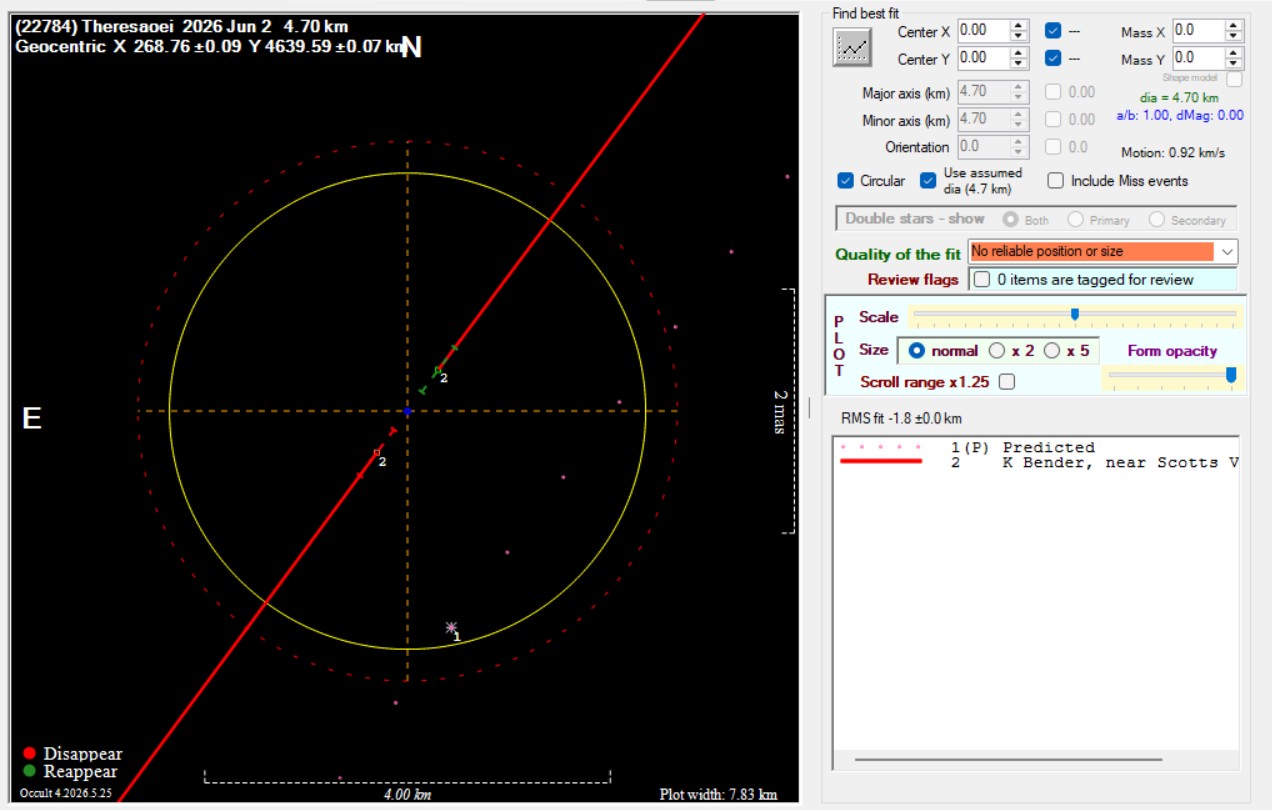This screenshot has height=810, width=1272.
Task: Click the RMS fit -1.8 ±0.0 km text
Action: [901, 418]
